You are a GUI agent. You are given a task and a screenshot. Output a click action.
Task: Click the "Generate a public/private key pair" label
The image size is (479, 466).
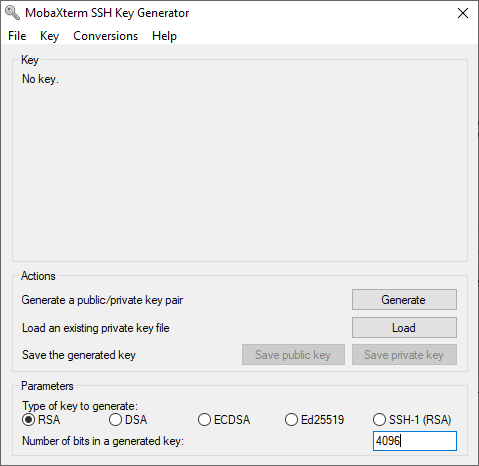click(x=102, y=300)
